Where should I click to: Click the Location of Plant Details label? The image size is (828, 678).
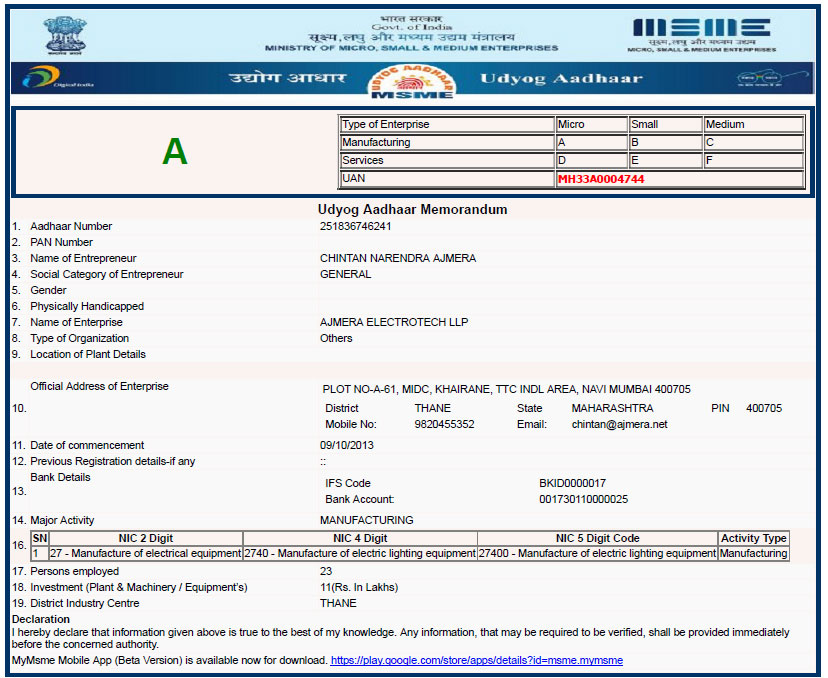(88, 354)
